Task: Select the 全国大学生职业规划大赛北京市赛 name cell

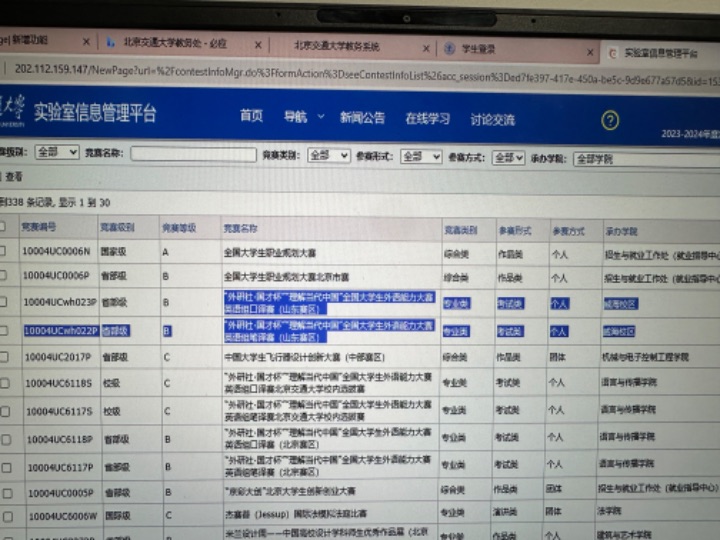Action: [x=287, y=277]
